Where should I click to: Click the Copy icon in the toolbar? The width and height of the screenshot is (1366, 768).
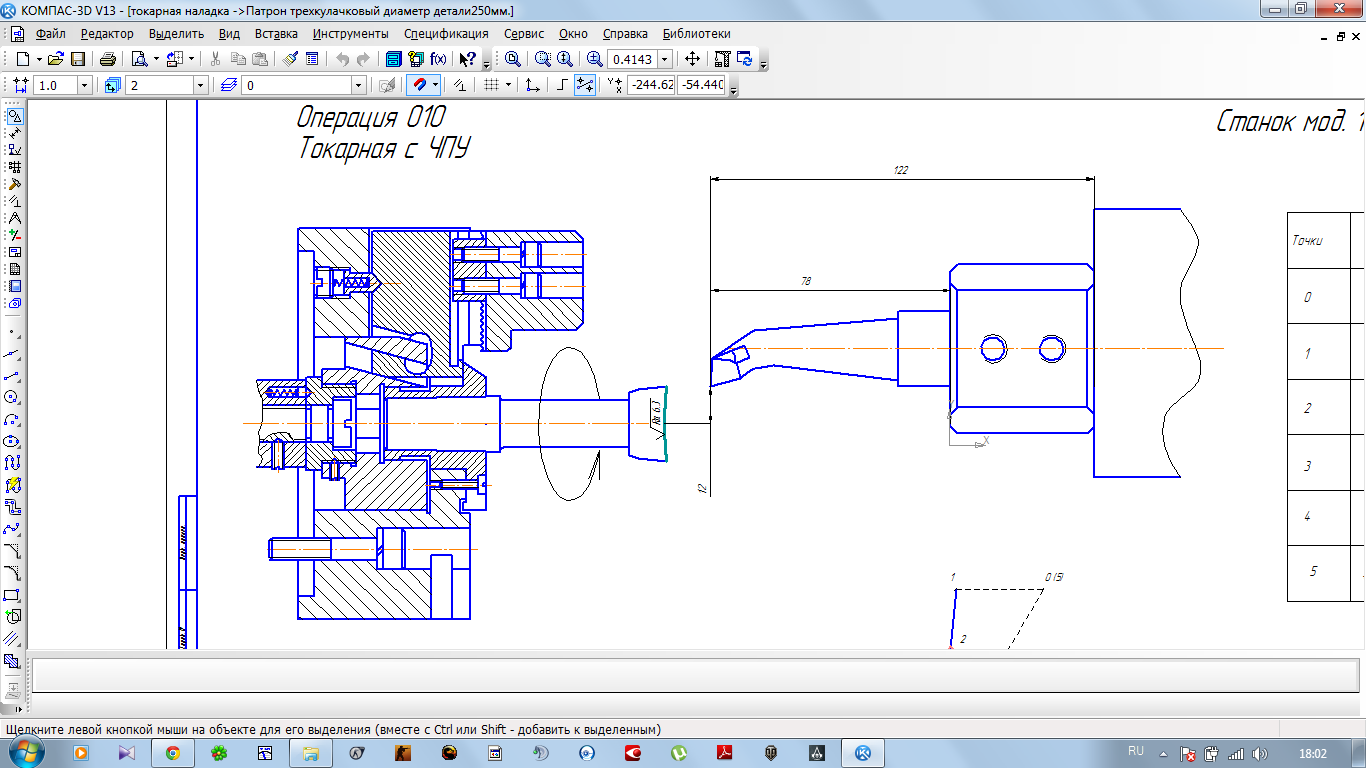click(x=238, y=59)
